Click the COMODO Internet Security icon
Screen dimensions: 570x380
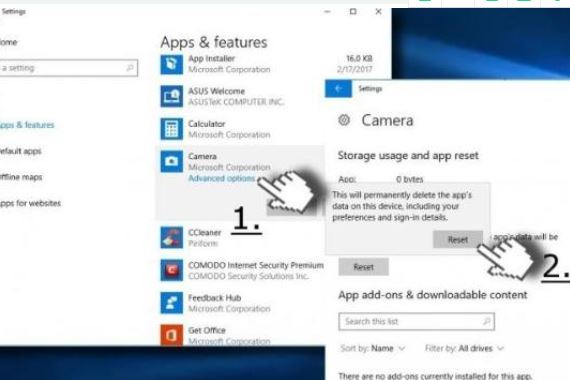pos(172,270)
